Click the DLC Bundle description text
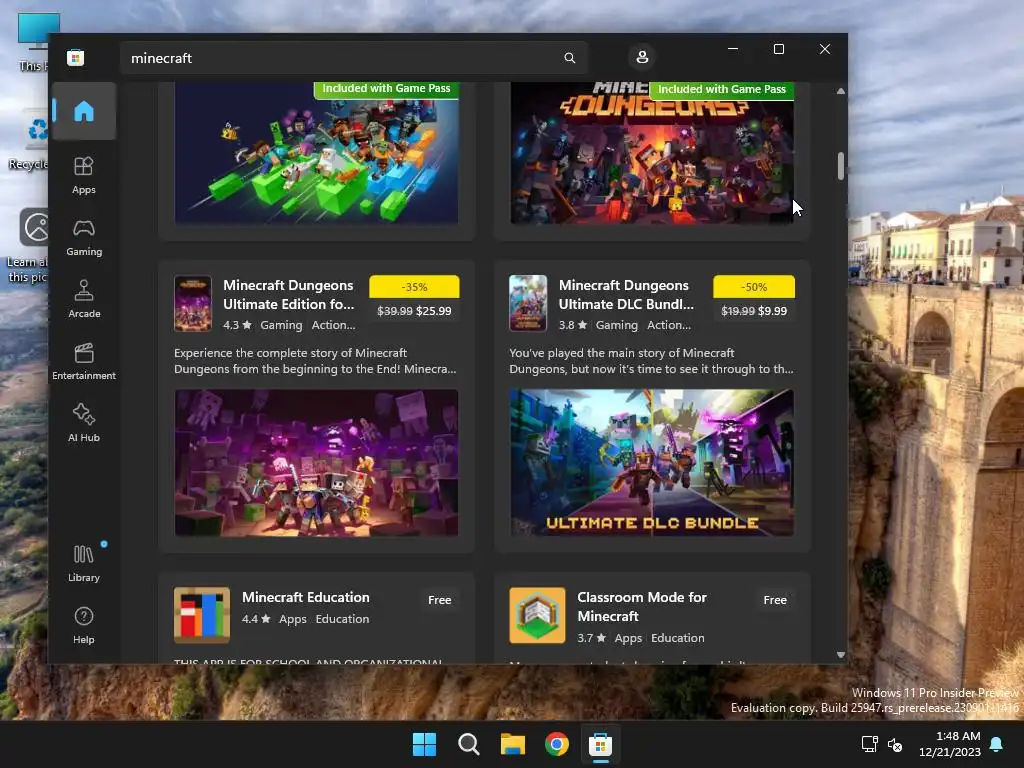This screenshot has height=768, width=1024. click(651, 361)
